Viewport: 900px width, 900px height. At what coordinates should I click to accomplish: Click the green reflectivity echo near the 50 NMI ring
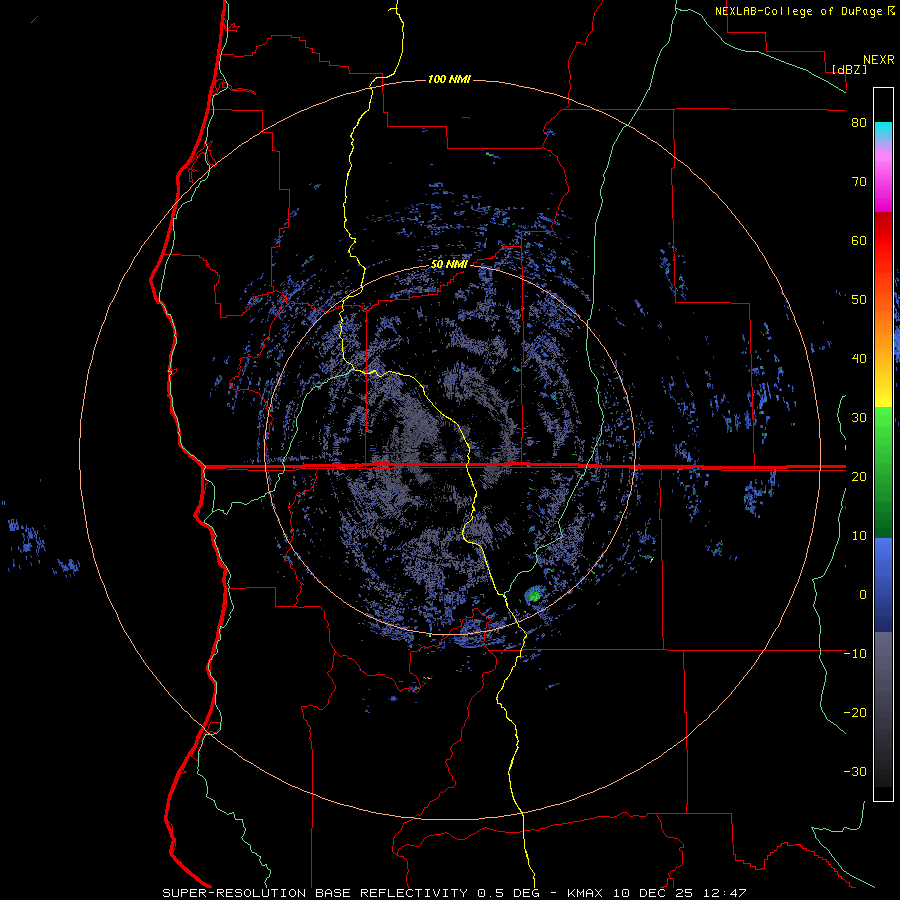[x=534, y=595]
